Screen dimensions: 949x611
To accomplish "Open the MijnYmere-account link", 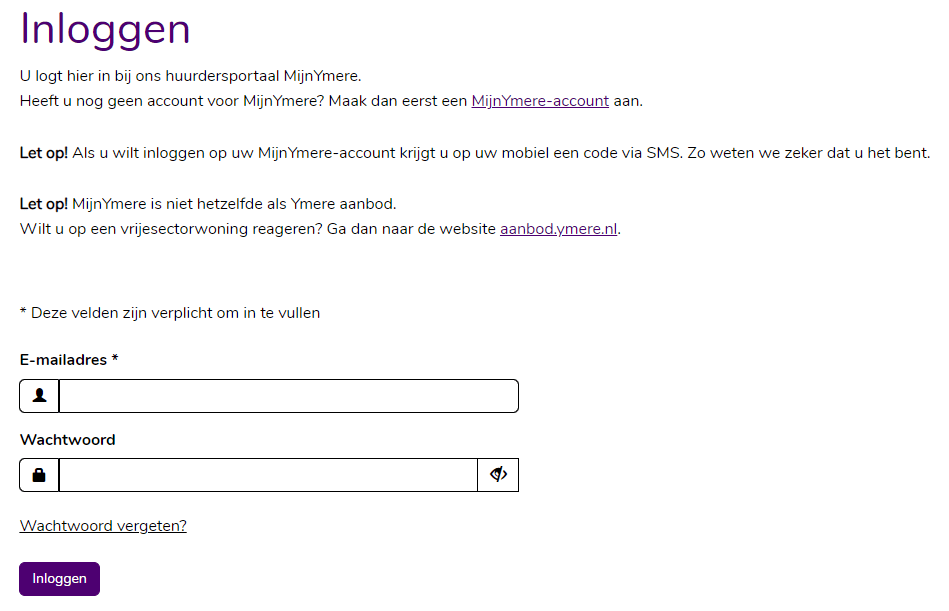I will (x=540, y=101).
